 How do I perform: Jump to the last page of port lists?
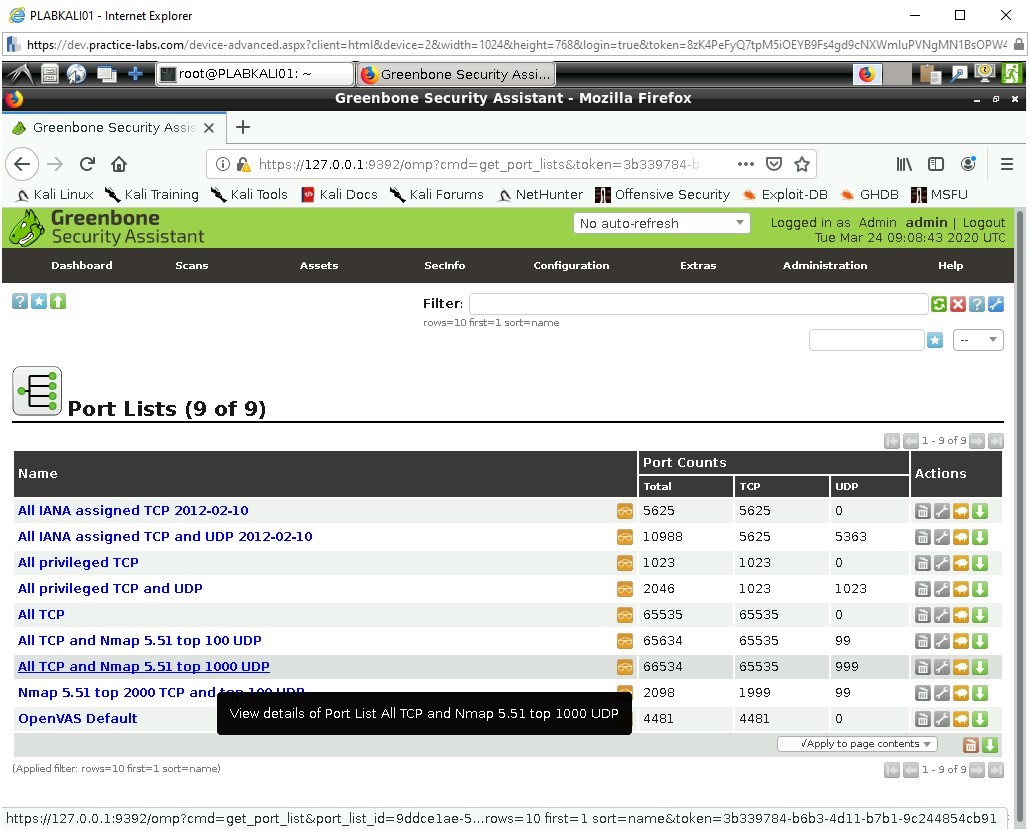tap(995, 440)
